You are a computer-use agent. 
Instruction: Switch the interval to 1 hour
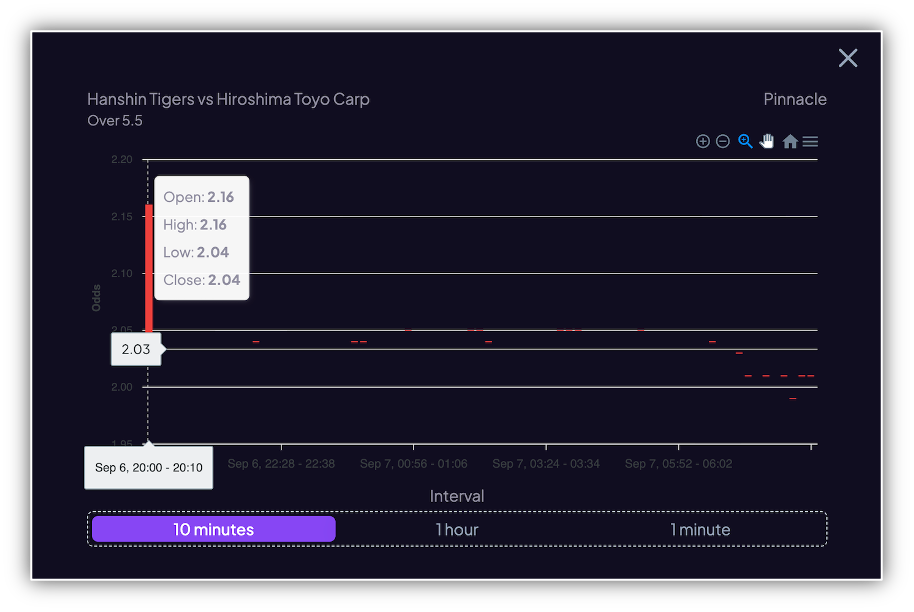(457, 529)
